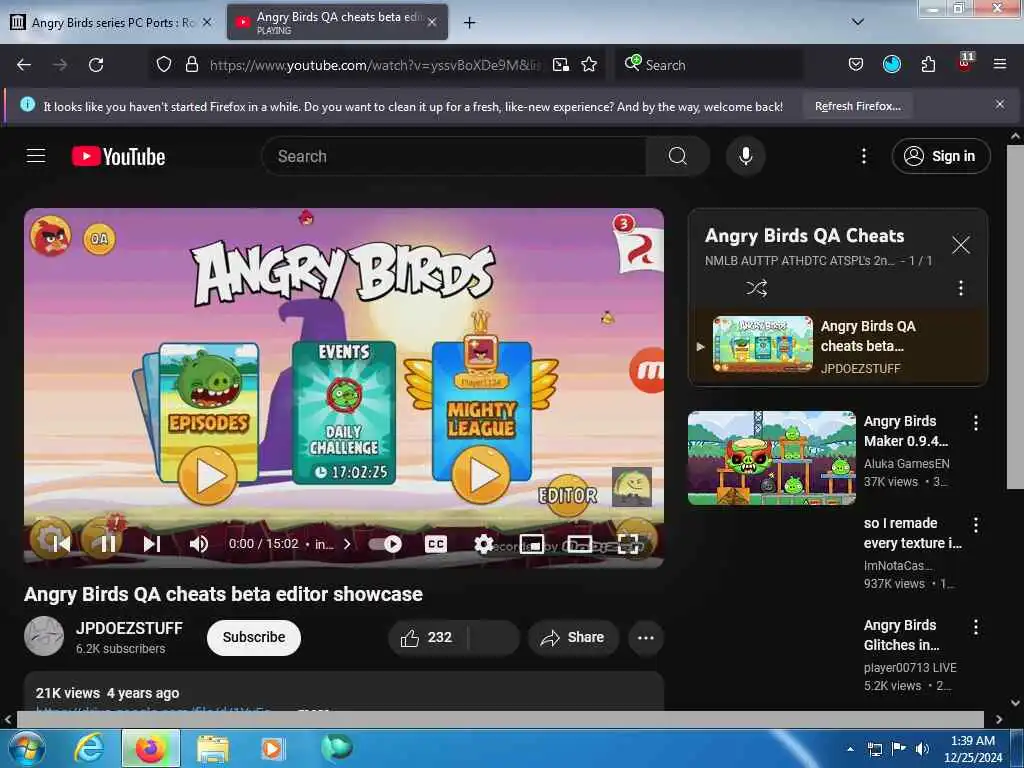The width and height of the screenshot is (1024, 768).
Task: Bookmark this page with the star
Action: (589, 64)
